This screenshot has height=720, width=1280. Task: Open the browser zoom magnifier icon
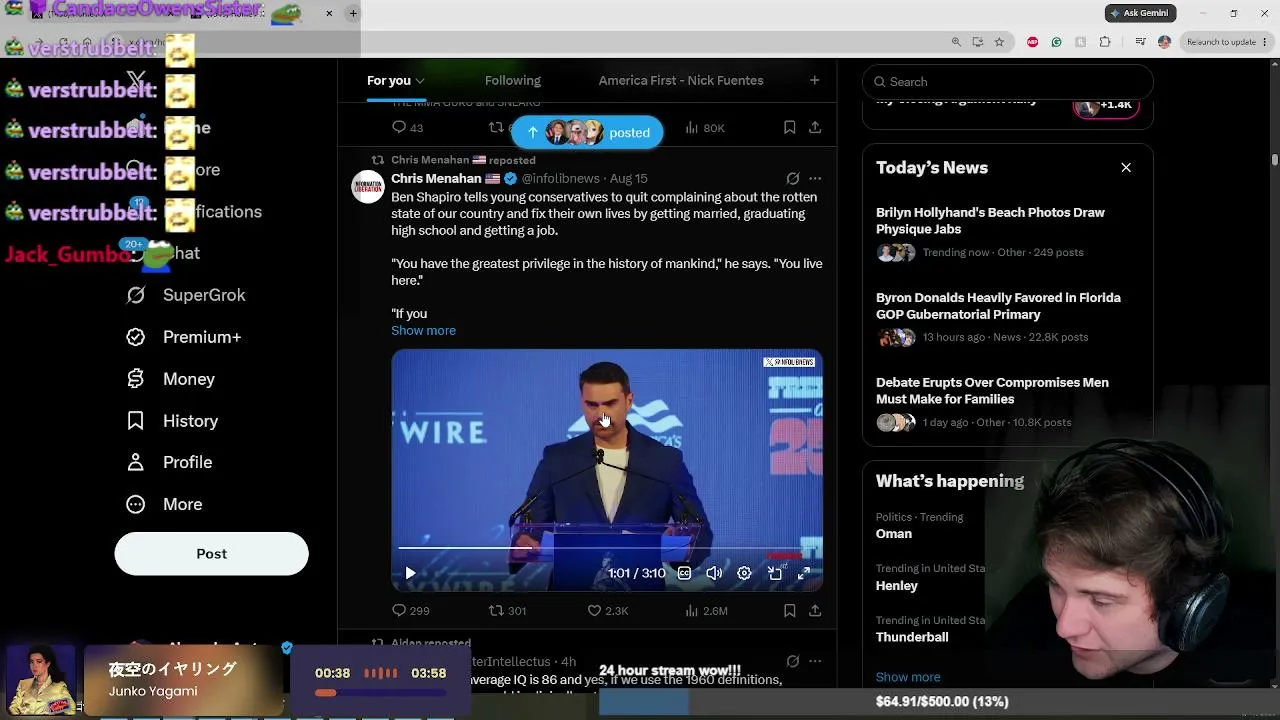click(956, 42)
